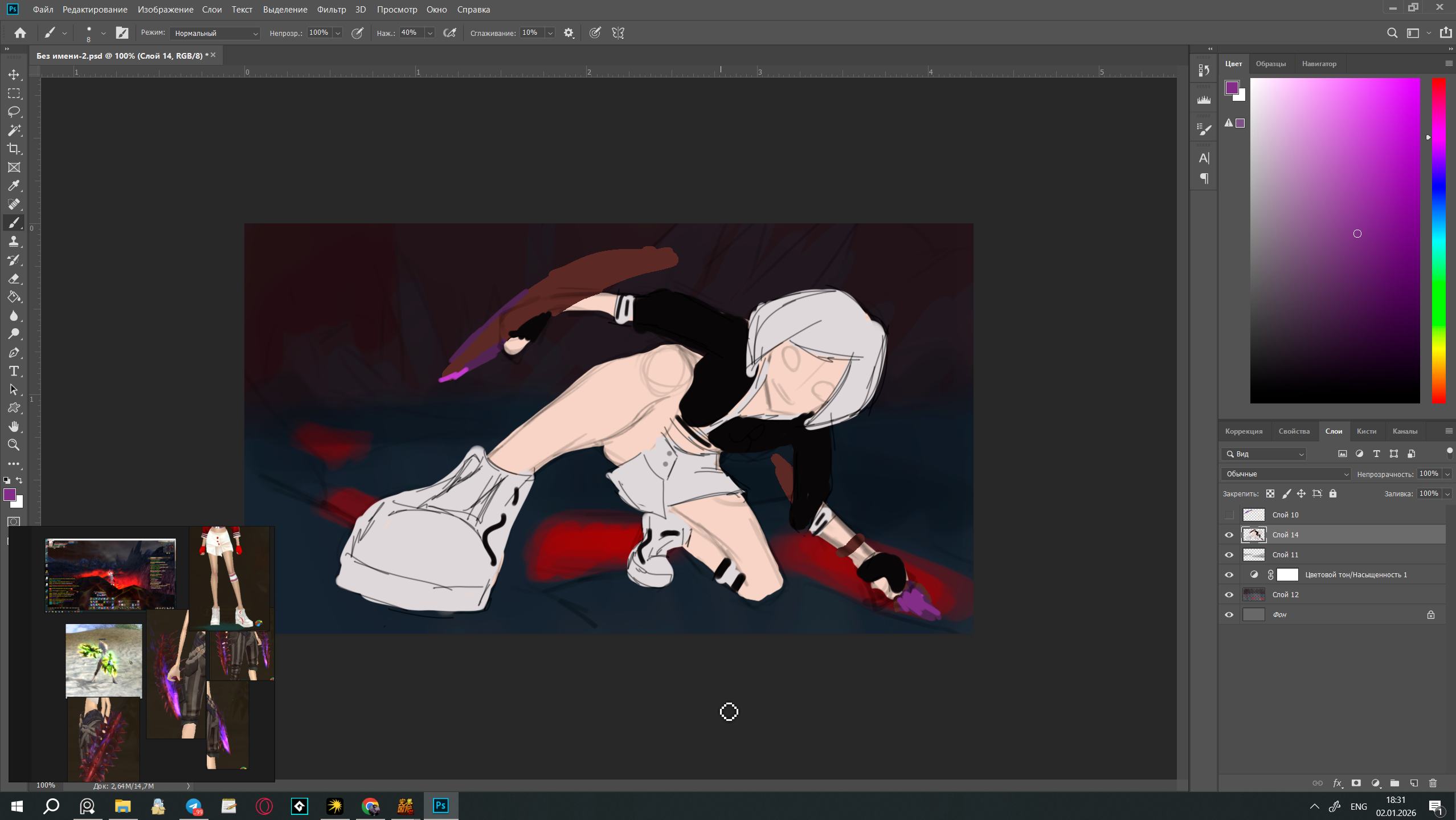Viewport: 1456px width, 820px height.
Task: Delete layer with the trash icon
Action: click(x=1433, y=783)
